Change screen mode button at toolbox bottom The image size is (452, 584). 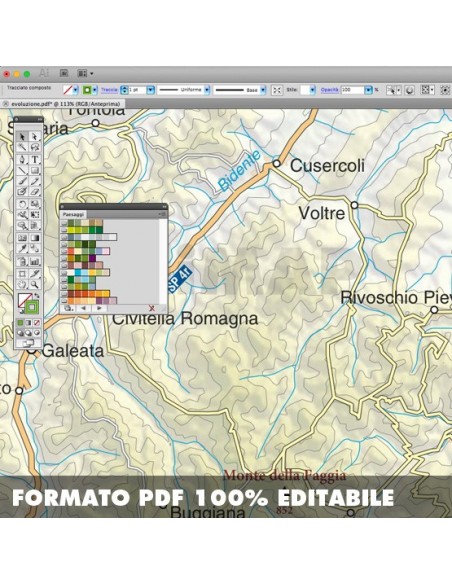tap(29, 343)
